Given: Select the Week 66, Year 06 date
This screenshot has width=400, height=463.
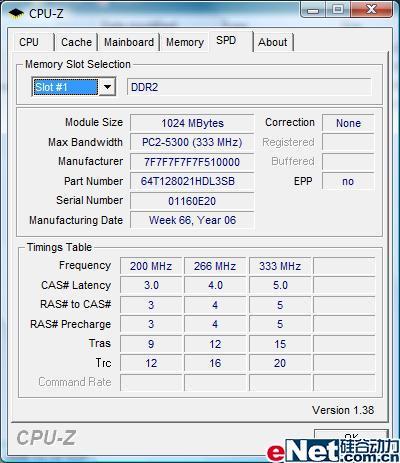Looking at the screenshot, I should coord(192,220).
